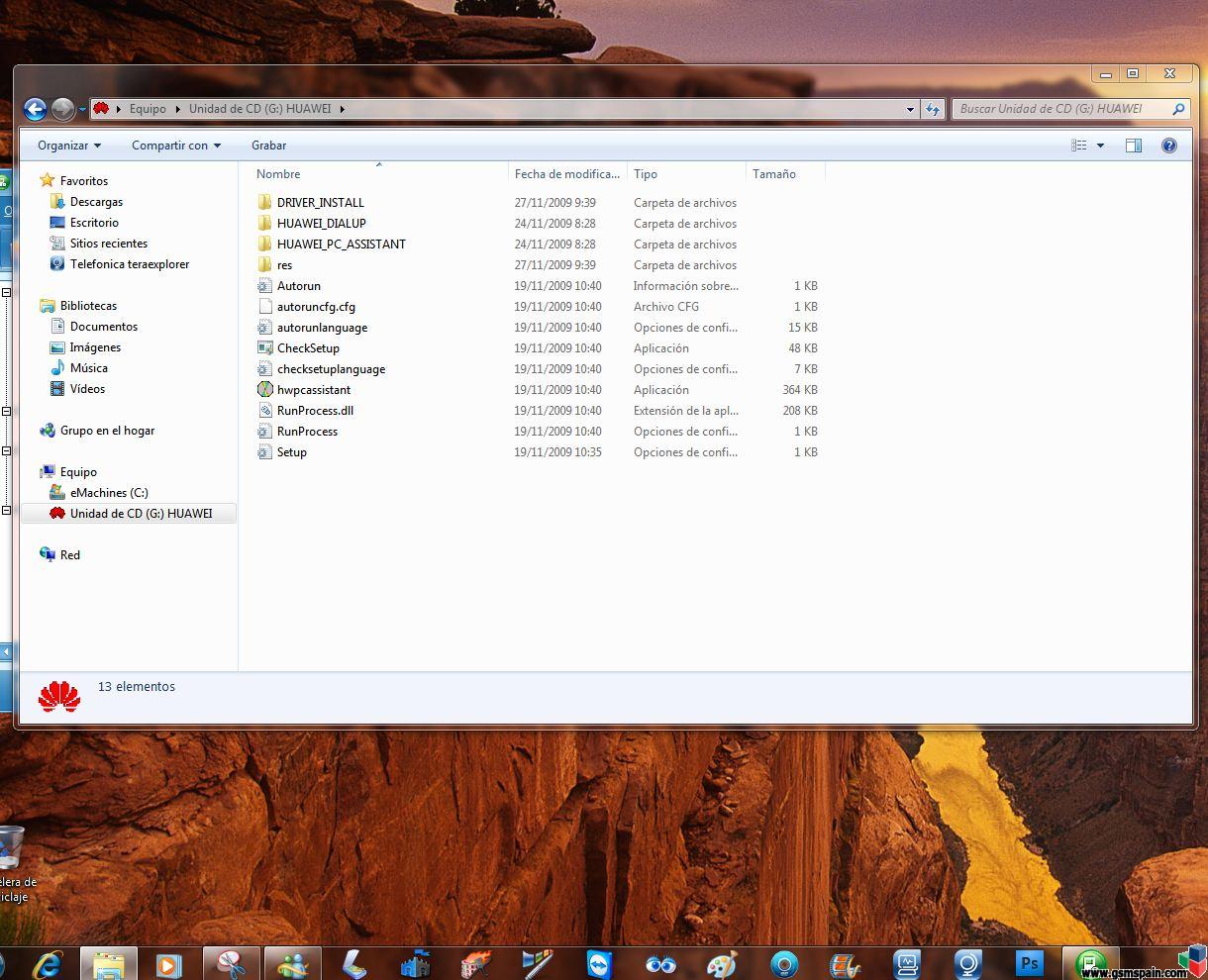Screen dimensions: 1208x980
Task: Select Grupo en el hogar
Action: (x=107, y=431)
